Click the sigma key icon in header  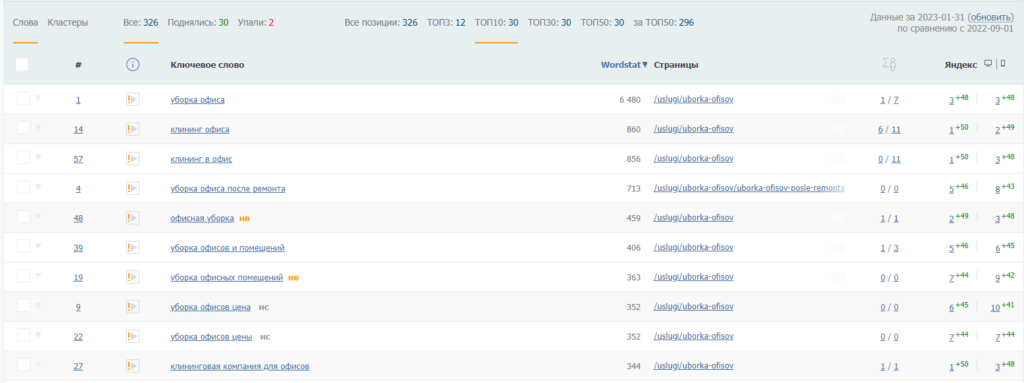888,64
